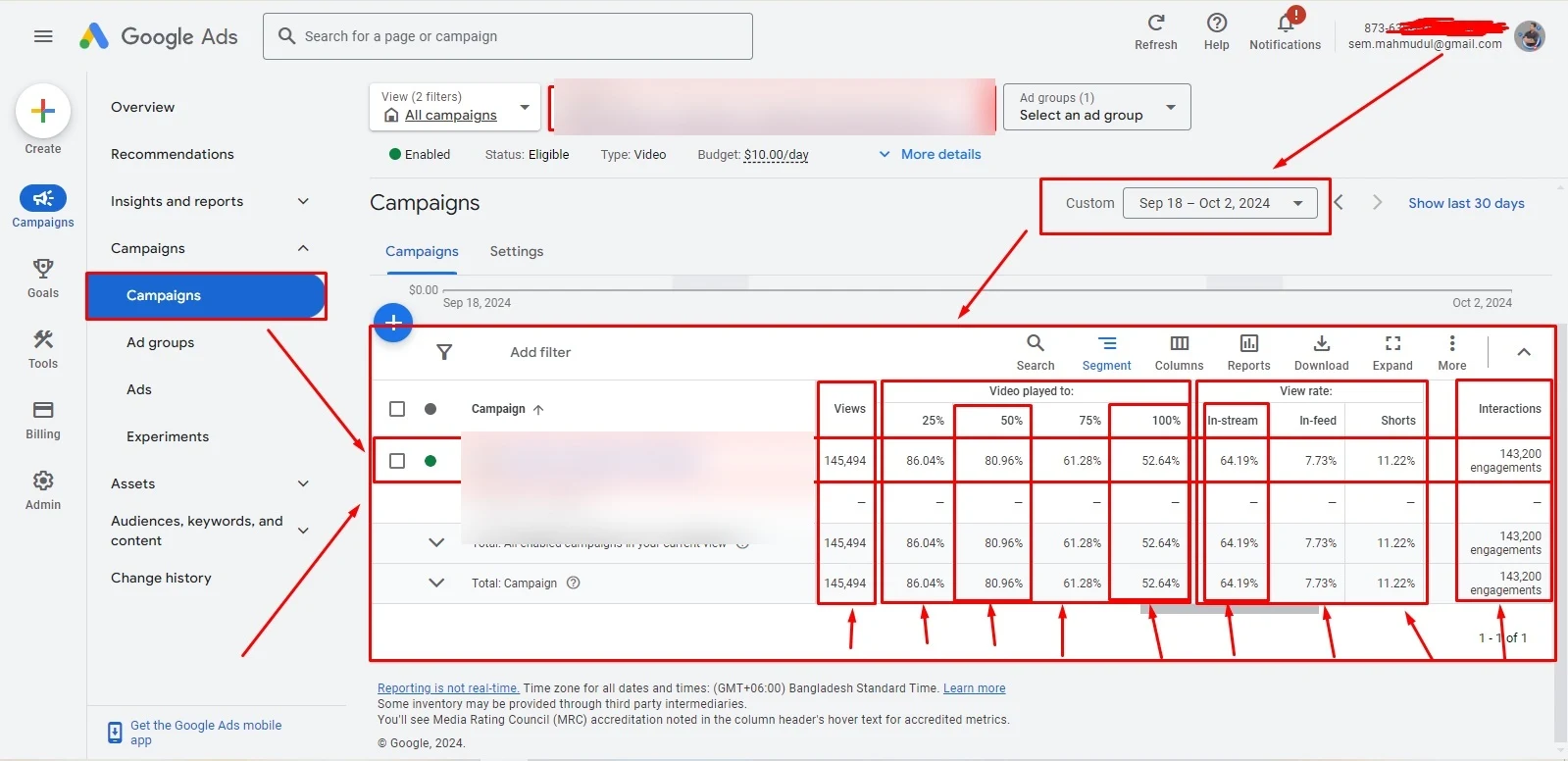Open Recommendations in the sidebar

pos(173,154)
